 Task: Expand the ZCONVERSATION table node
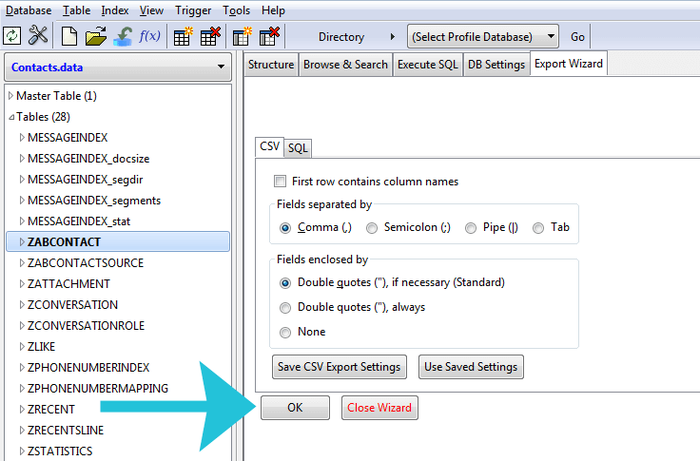(21, 304)
